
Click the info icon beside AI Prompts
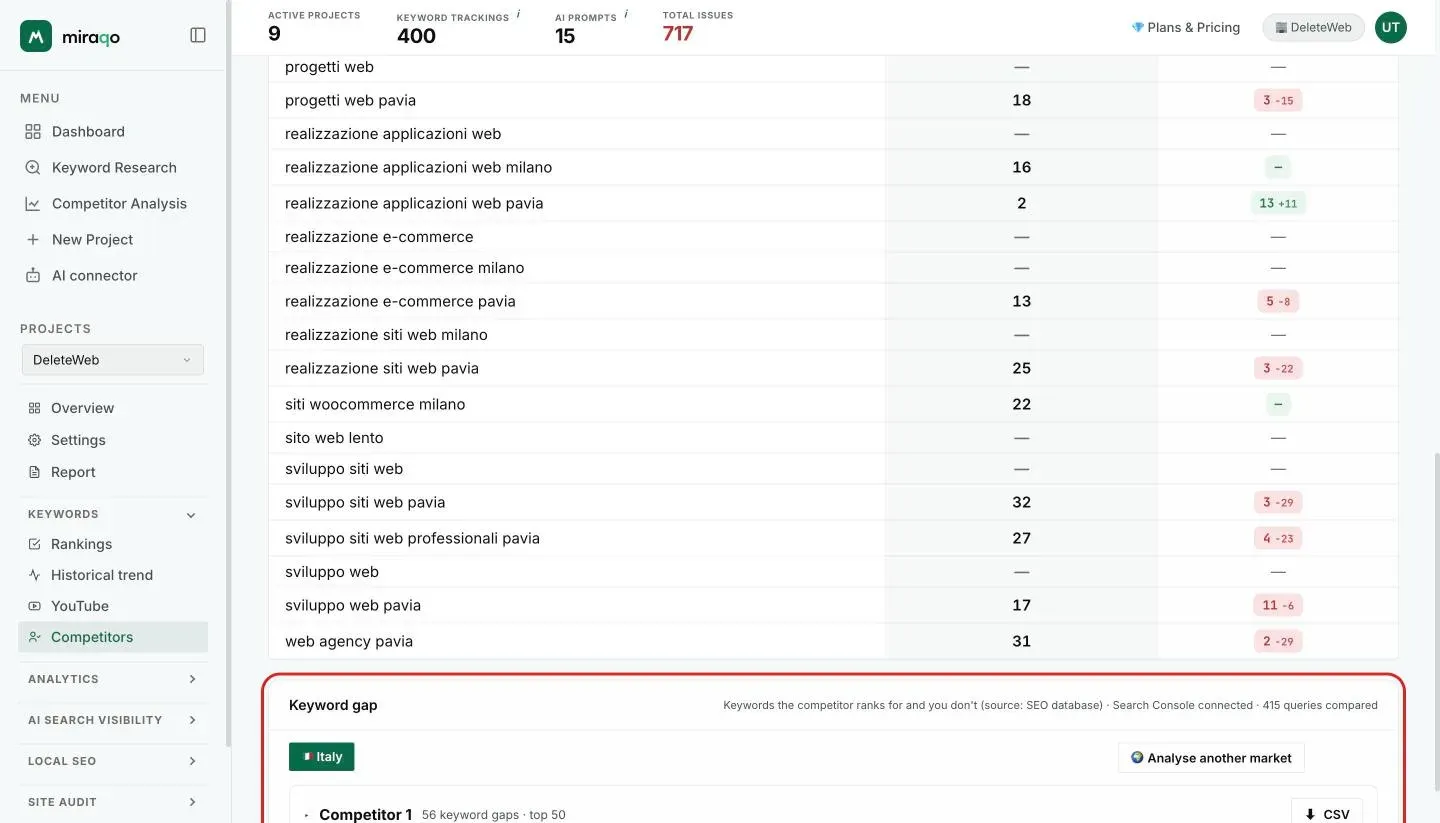click(626, 14)
